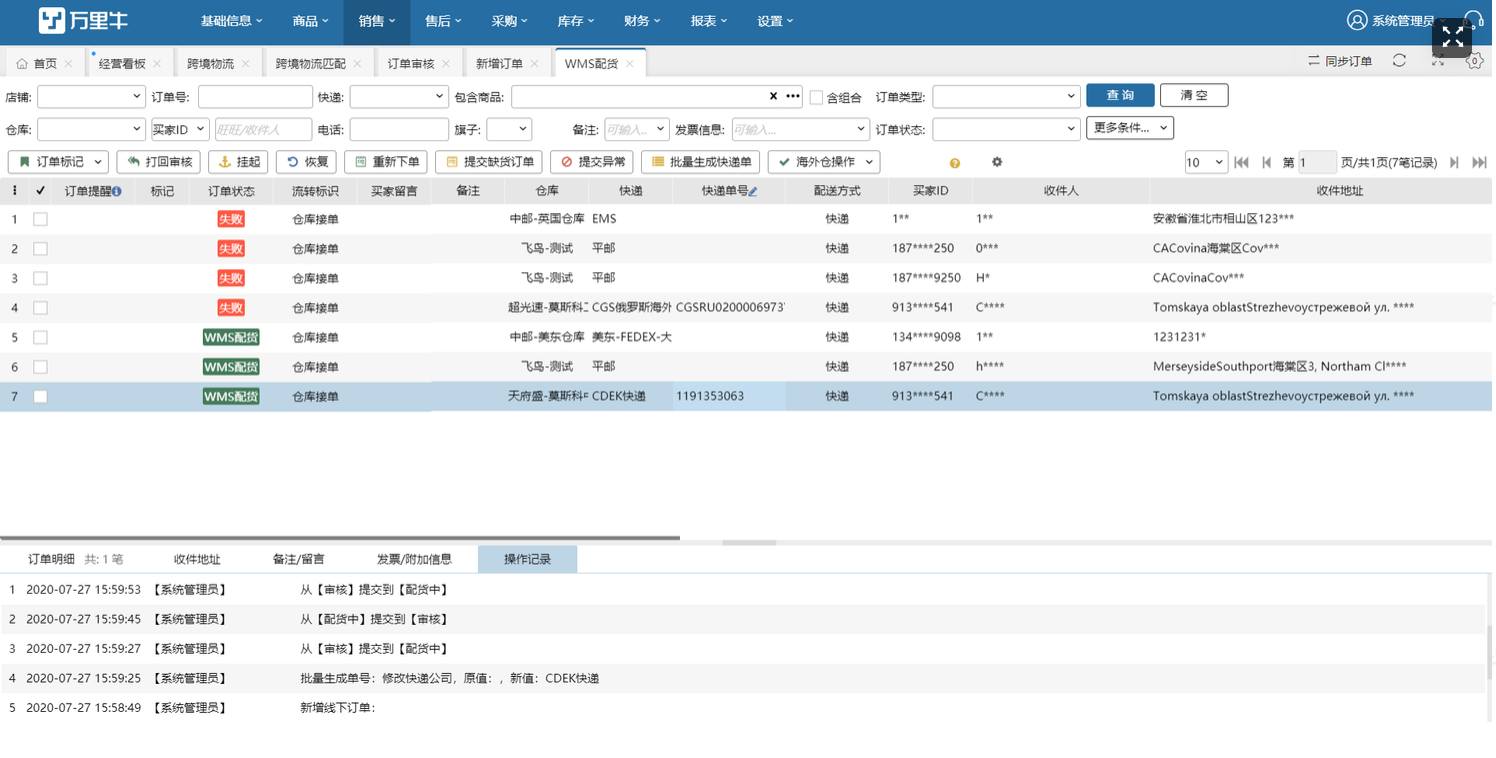The width and height of the screenshot is (1496, 758).
Task: Click the 批量生成快递单 button
Action: coord(701,162)
